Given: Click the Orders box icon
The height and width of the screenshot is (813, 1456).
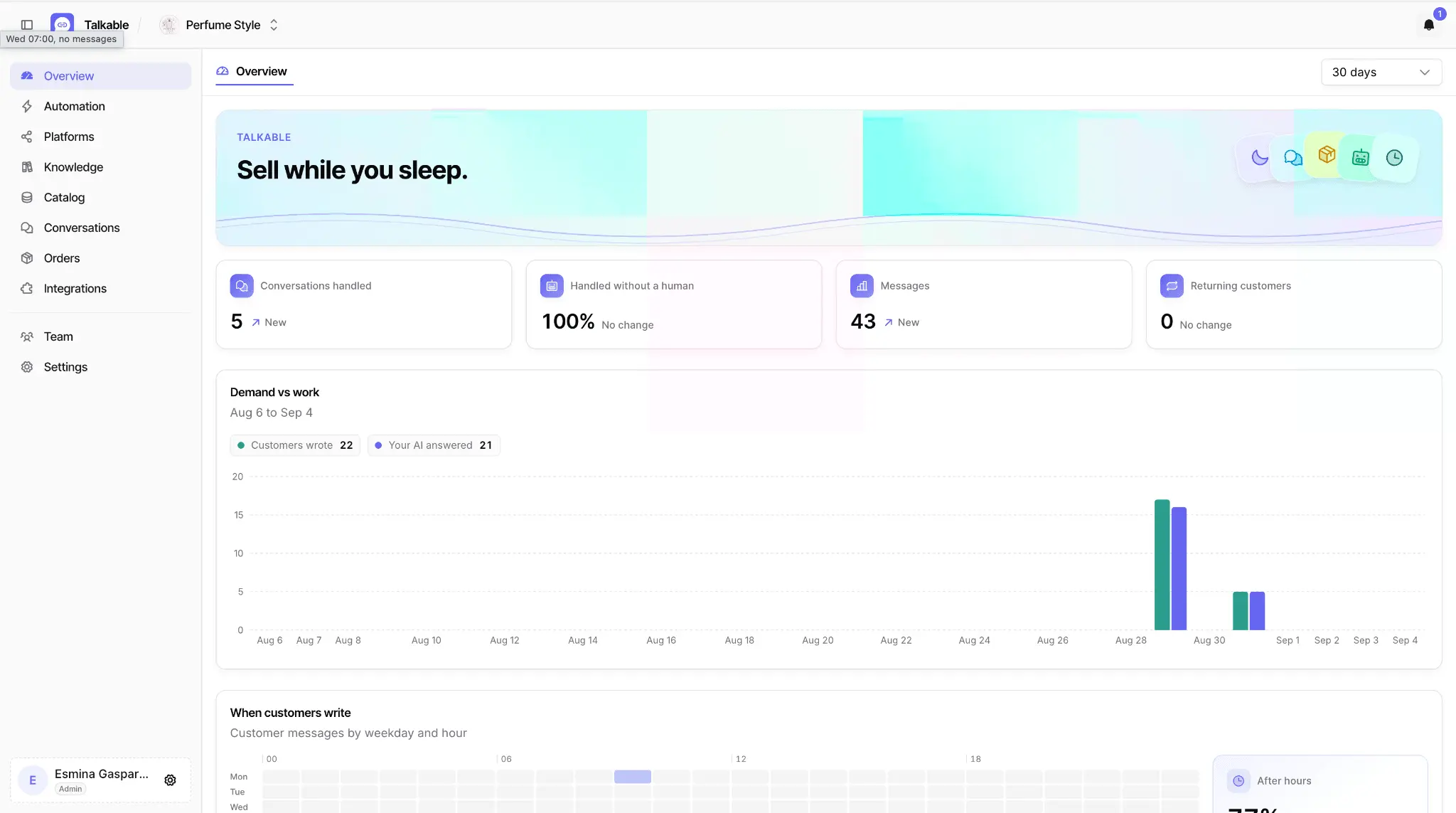Looking at the screenshot, I should coord(27,258).
